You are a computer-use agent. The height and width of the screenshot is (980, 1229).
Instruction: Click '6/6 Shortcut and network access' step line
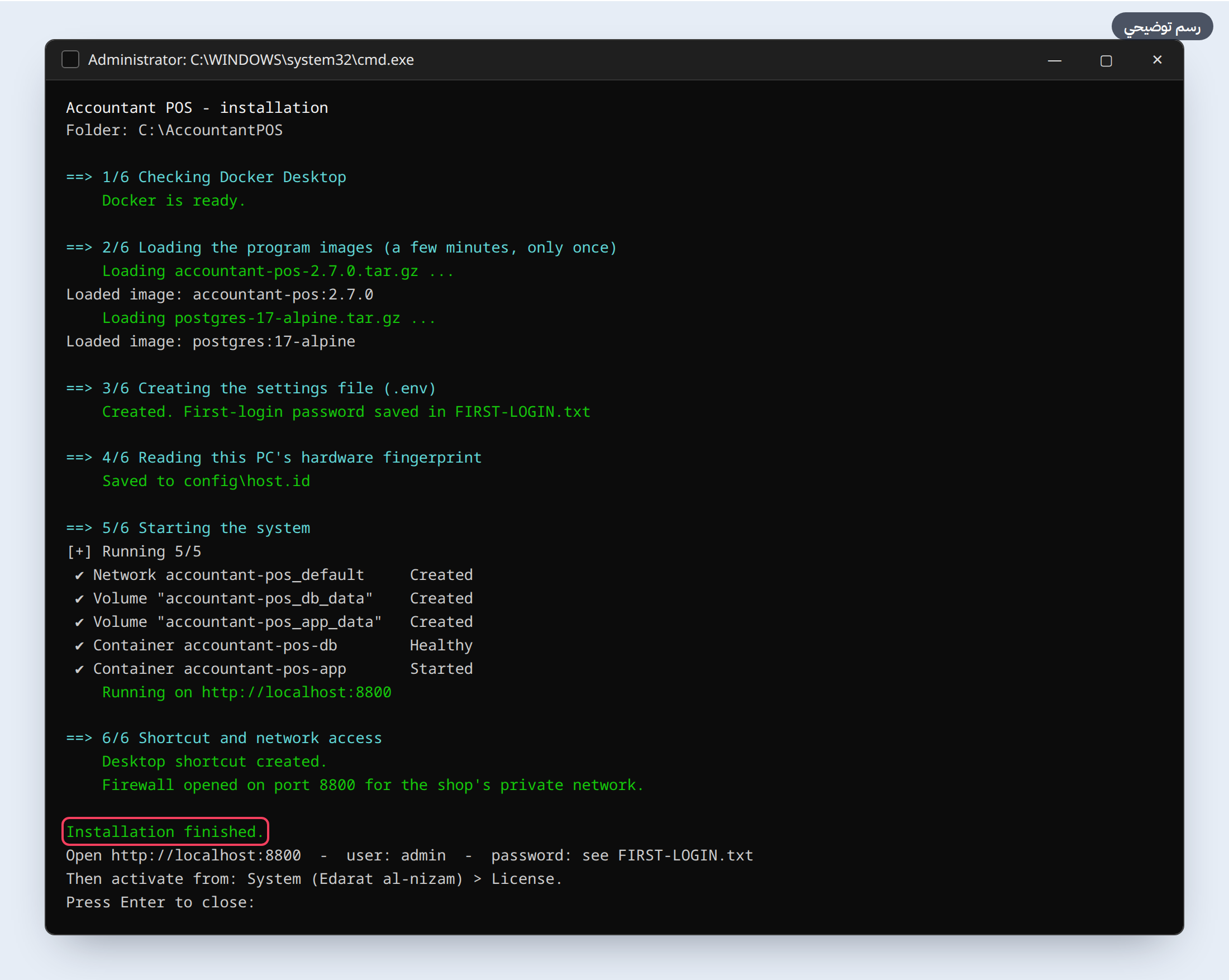click(224, 738)
